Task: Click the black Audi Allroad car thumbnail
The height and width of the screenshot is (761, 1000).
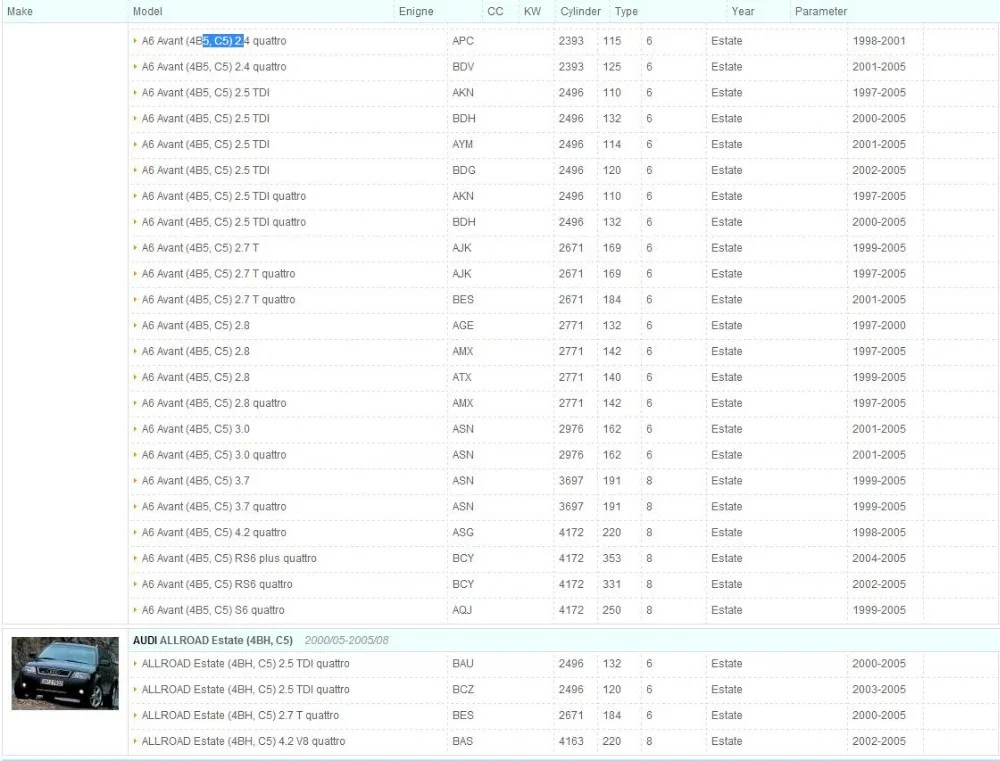Action: tap(65, 673)
